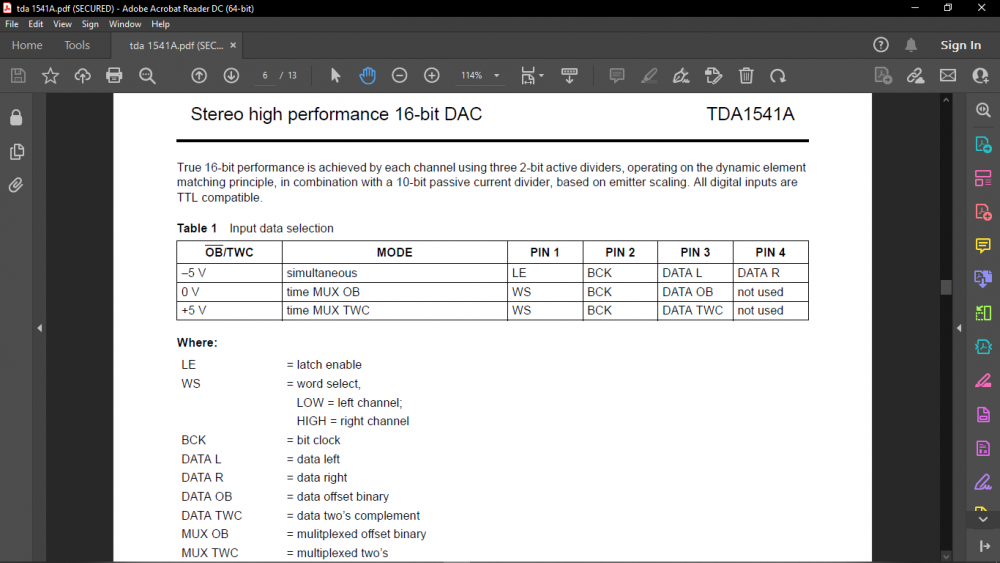1000x563 pixels.
Task: Open the zoom level dropdown
Action: pos(497,76)
